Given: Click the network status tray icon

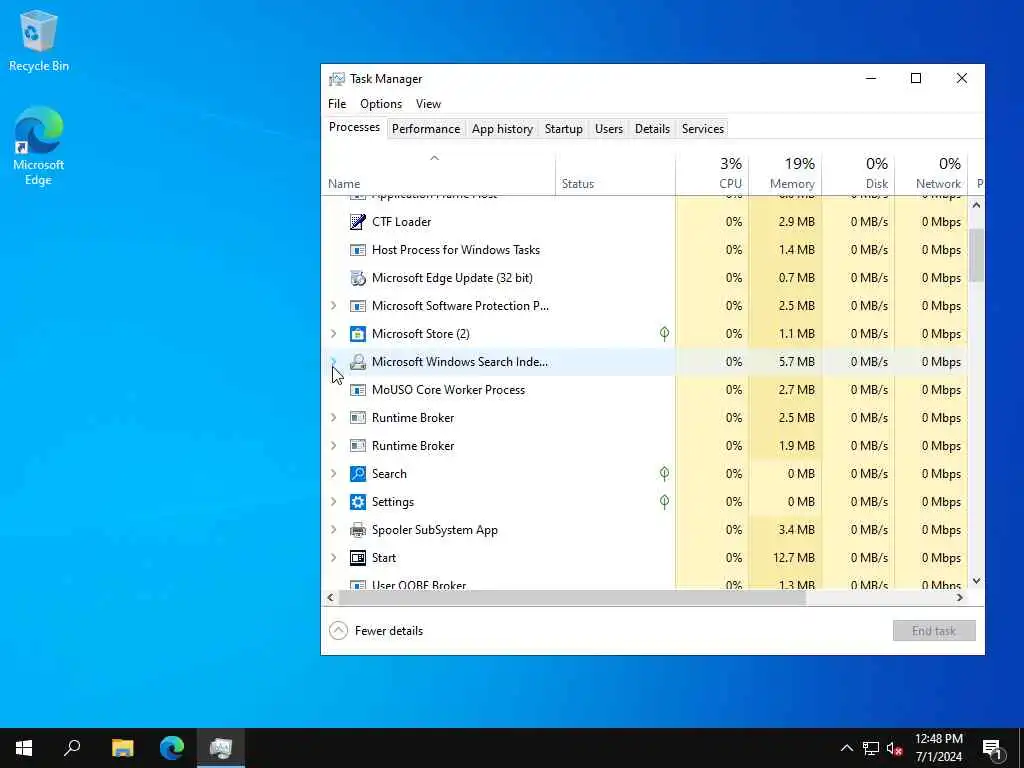Looking at the screenshot, I should (871, 748).
